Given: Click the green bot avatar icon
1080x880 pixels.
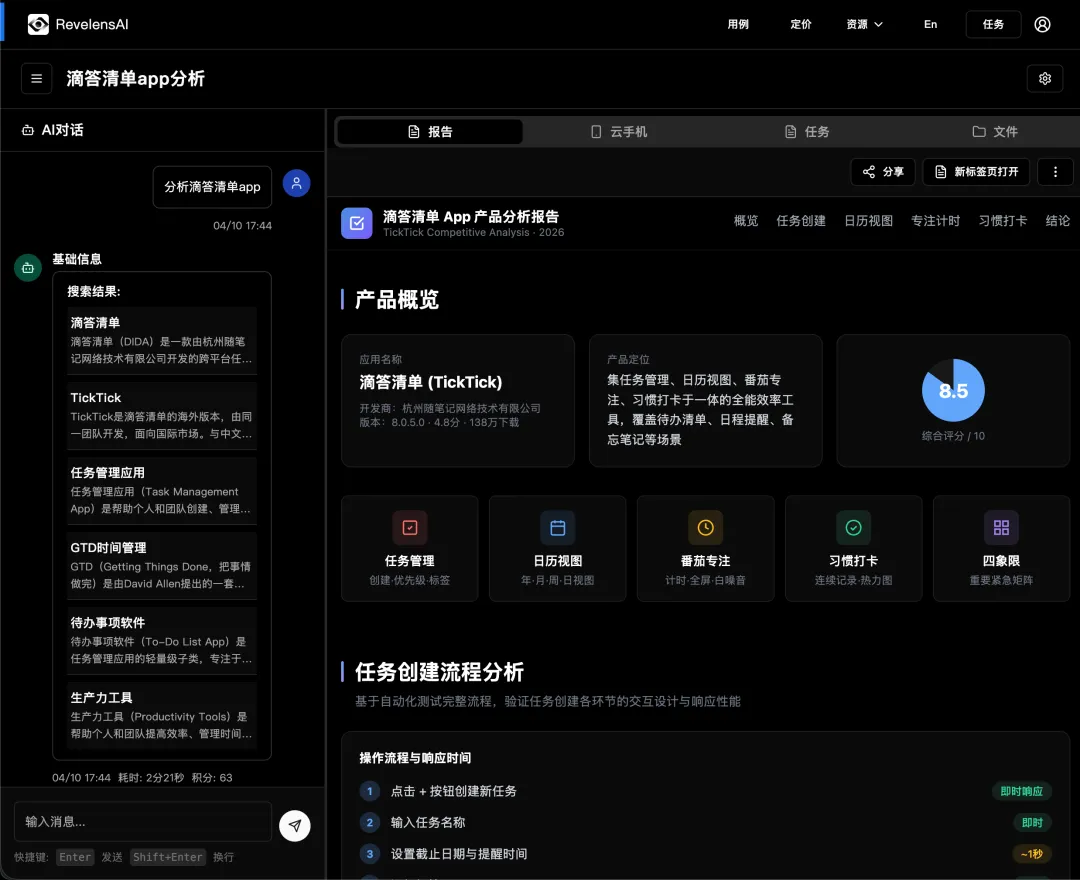Looking at the screenshot, I should point(28,268).
